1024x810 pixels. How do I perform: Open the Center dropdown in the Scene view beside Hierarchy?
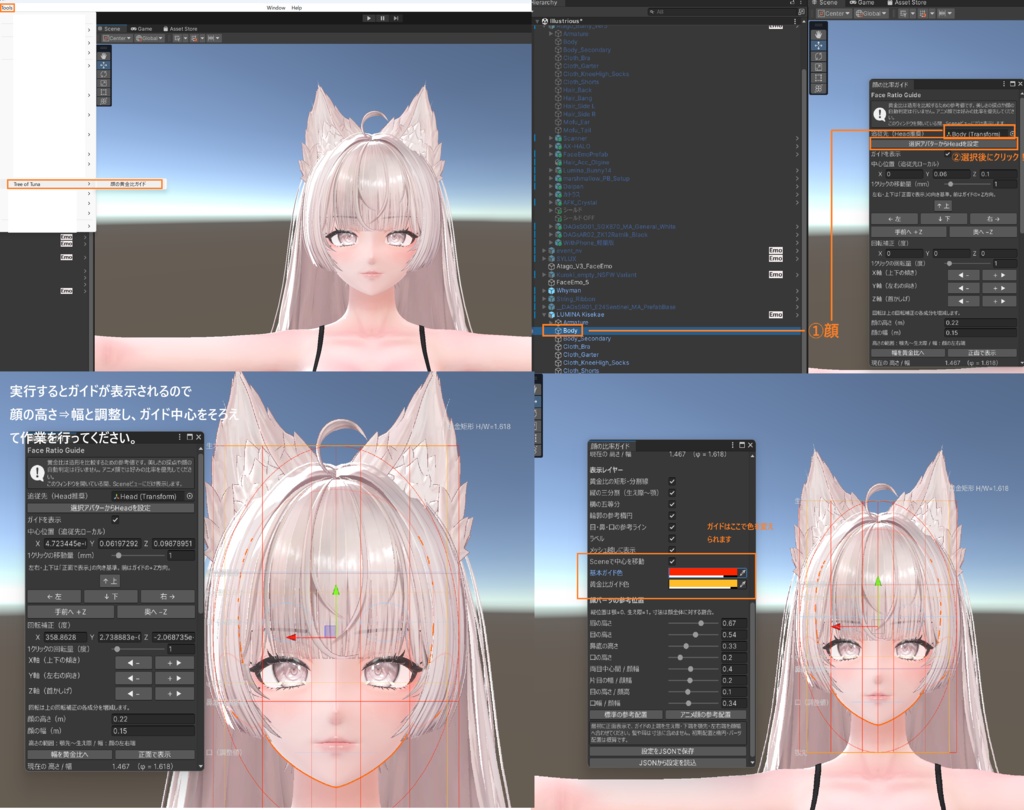(x=834, y=13)
